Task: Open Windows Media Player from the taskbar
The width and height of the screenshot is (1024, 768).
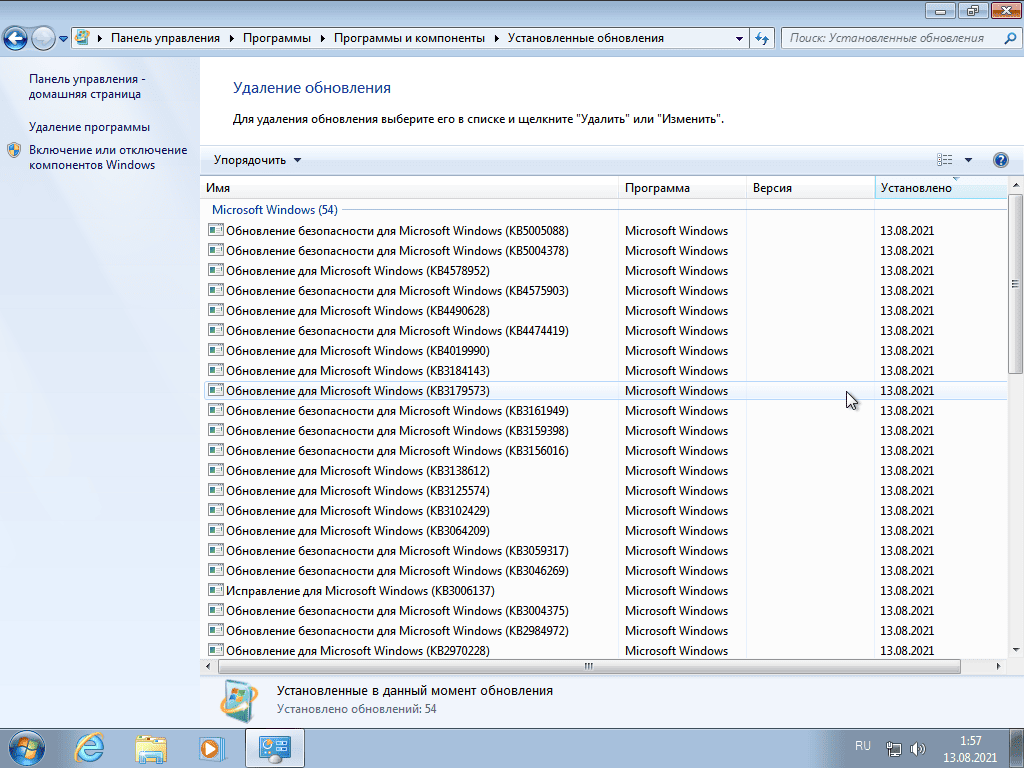Action: coord(212,748)
